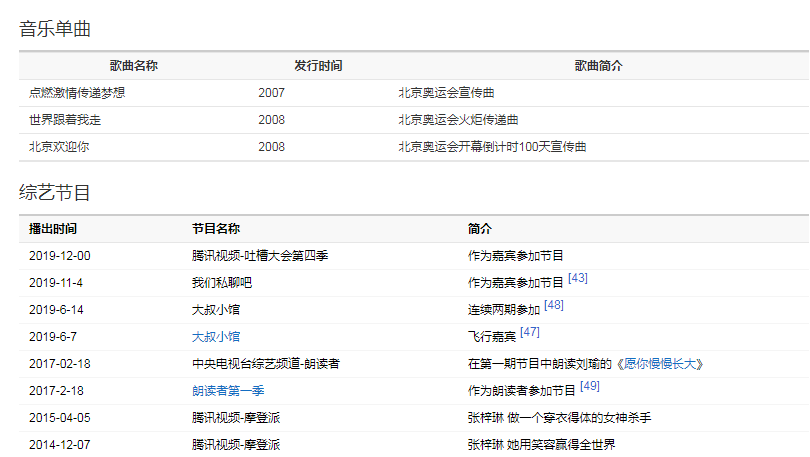This screenshot has height=457, width=810.
Task: Select the song 北京欢迎你 cell
Action: tap(60, 147)
